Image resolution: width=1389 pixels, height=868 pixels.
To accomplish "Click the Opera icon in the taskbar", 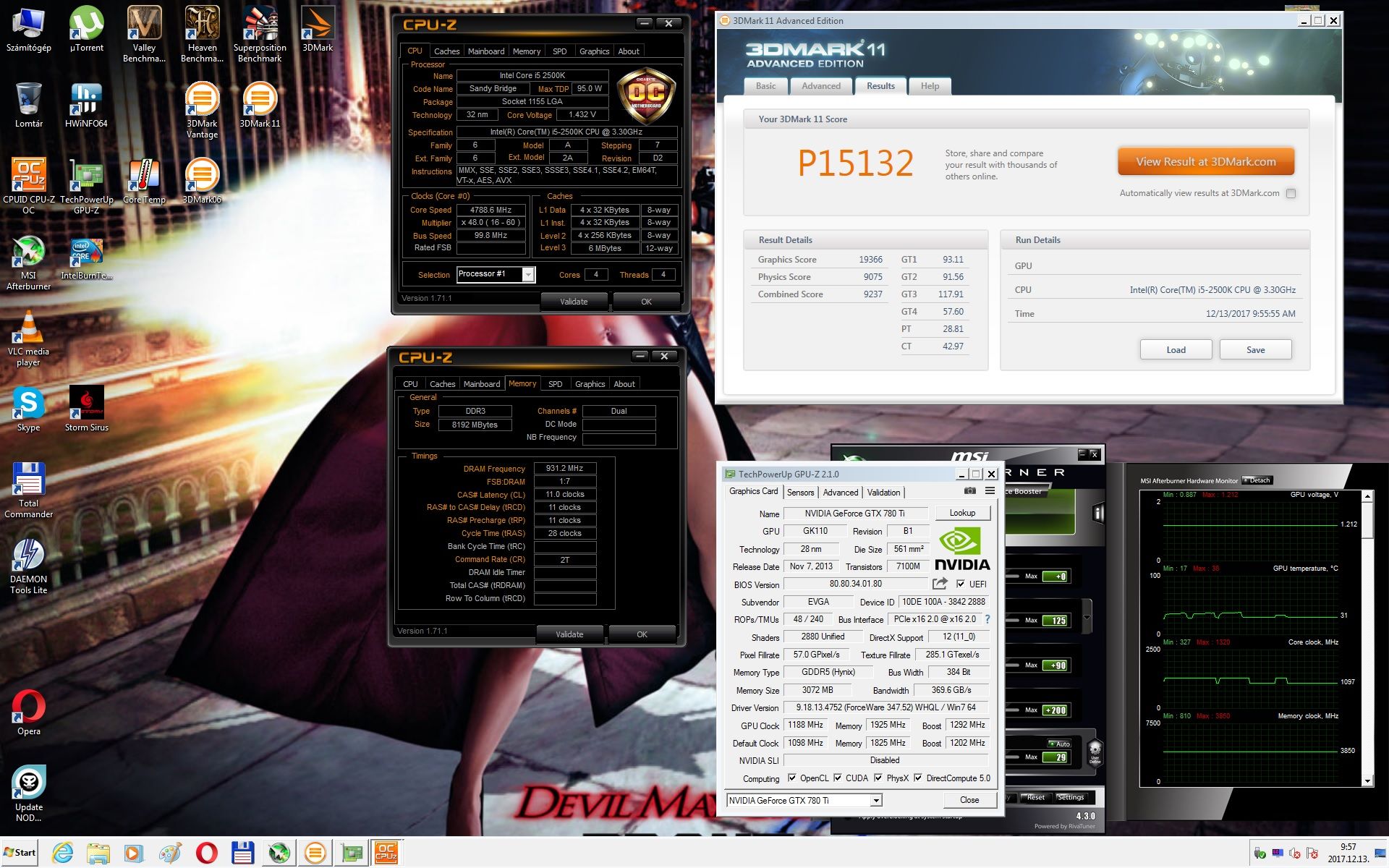I will point(207,854).
